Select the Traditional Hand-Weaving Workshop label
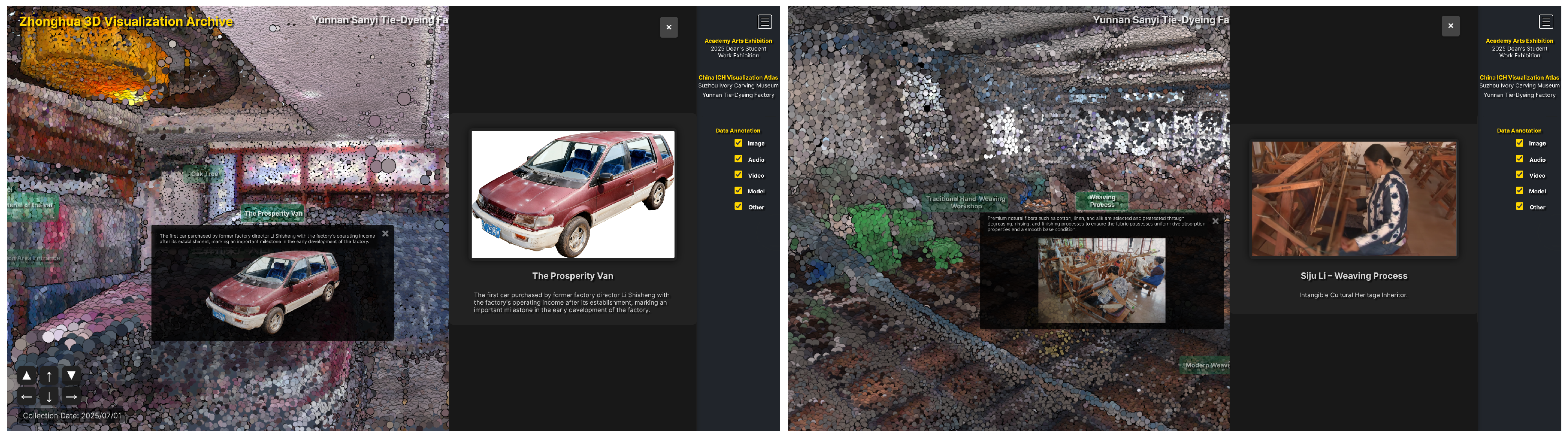The width and height of the screenshot is (1568, 438). tap(965, 202)
